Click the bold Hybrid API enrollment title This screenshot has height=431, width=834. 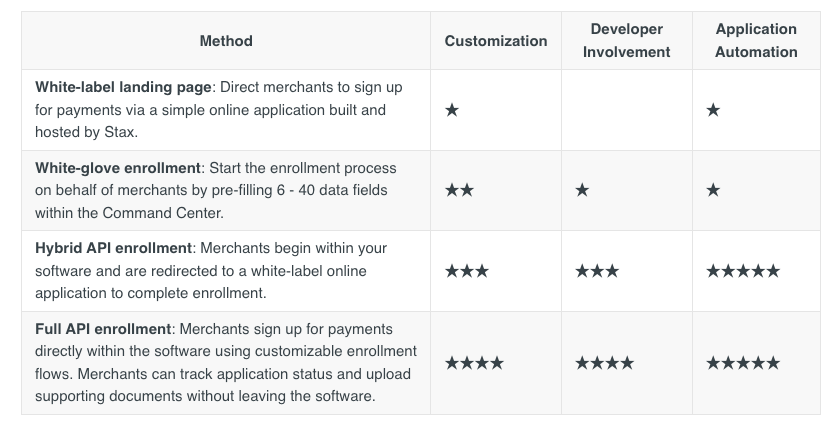113,248
